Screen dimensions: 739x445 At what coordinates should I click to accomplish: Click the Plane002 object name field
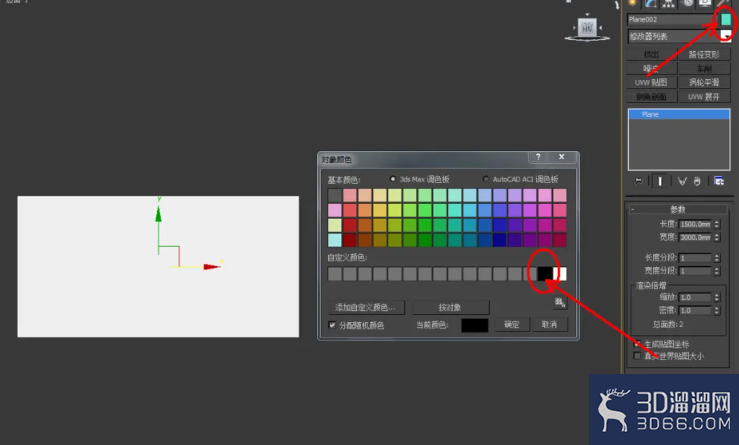click(673, 19)
